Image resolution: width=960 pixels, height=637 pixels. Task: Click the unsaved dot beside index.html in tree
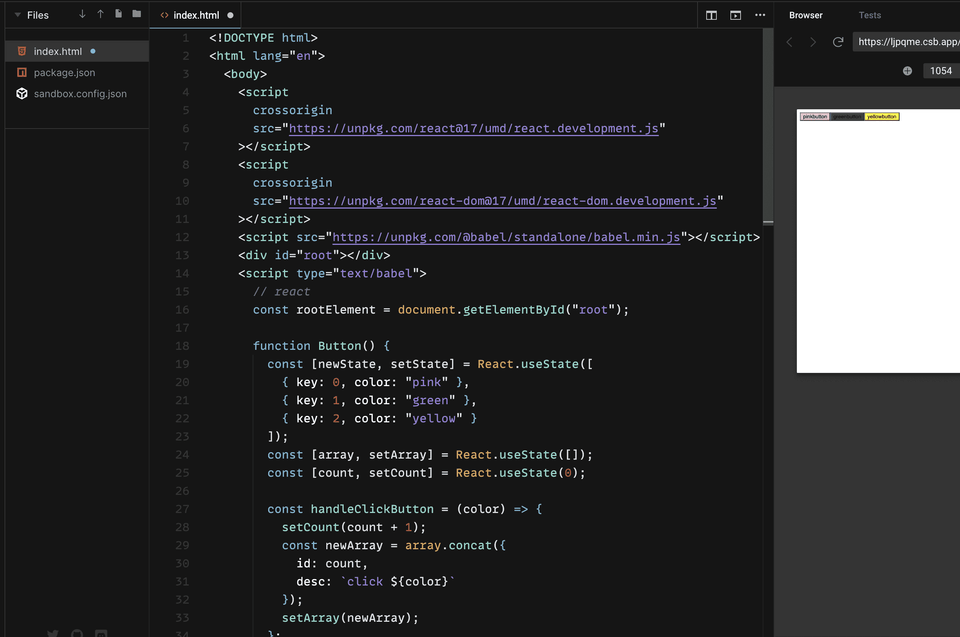tap(93, 51)
